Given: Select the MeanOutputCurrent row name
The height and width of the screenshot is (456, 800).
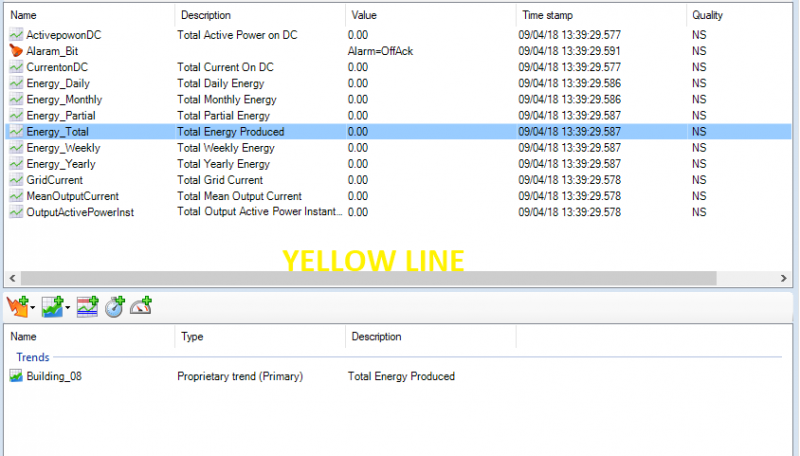Looking at the screenshot, I should coord(72,196).
